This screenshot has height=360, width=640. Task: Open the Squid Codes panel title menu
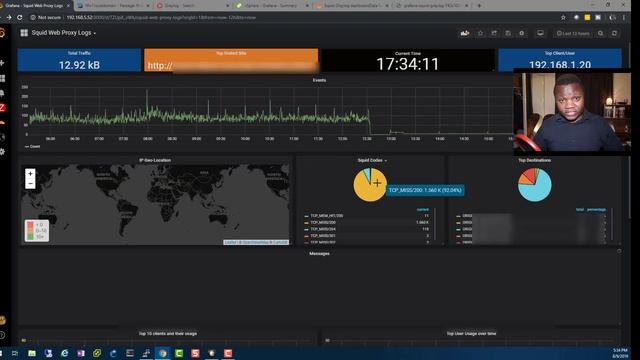point(372,160)
